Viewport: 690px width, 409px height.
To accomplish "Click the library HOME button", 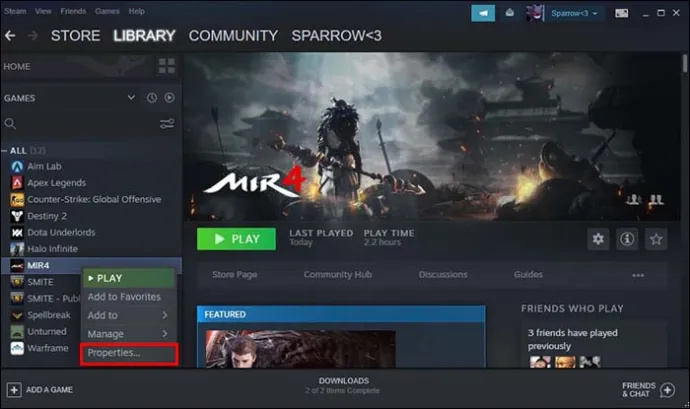I will [17, 66].
